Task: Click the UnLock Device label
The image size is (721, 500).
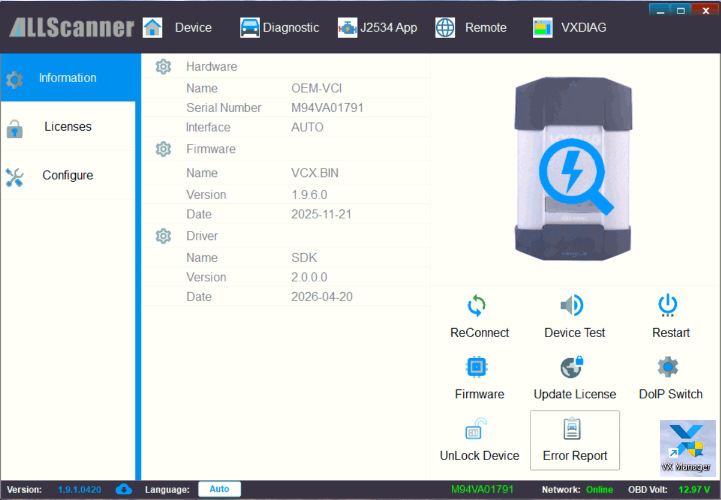Action: pyautogui.click(x=480, y=456)
